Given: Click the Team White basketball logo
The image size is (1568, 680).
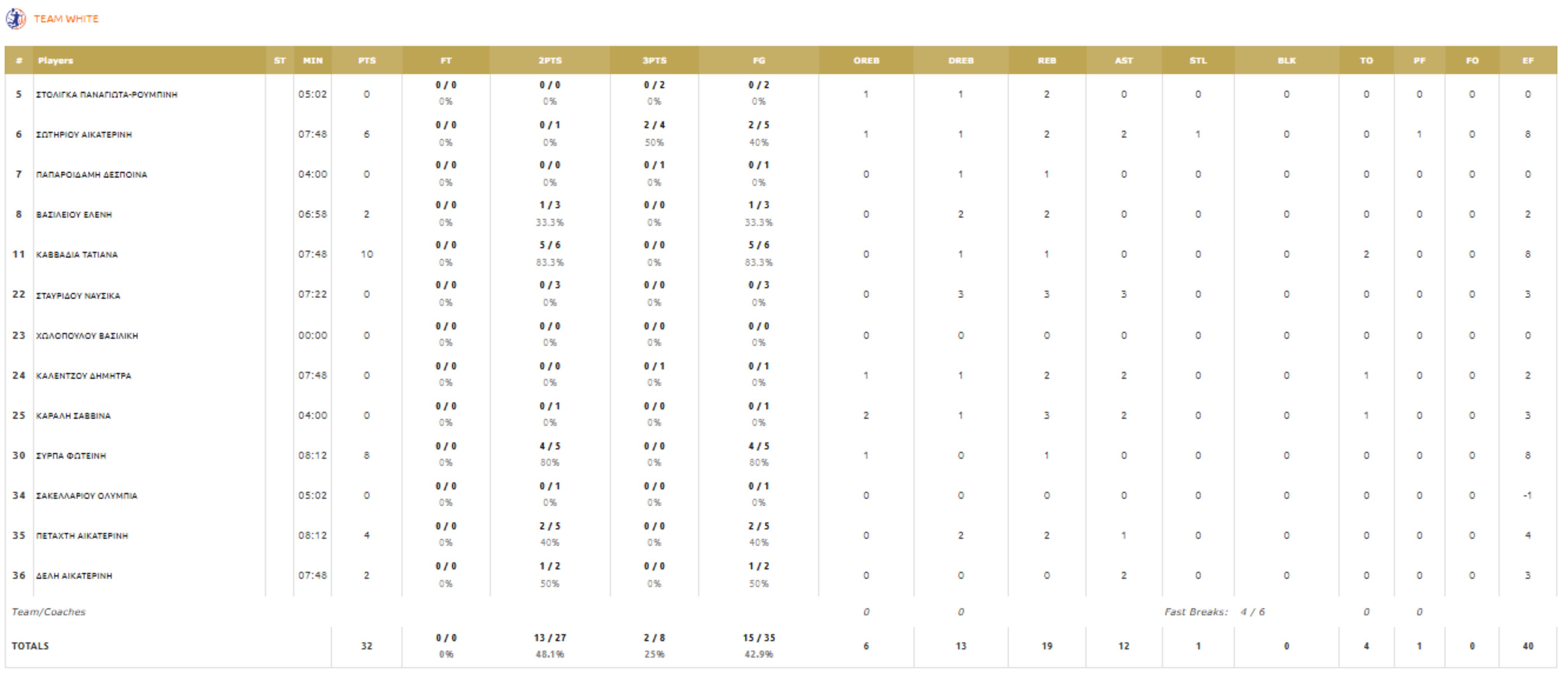Looking at the screenshot, I should [16, 19].
